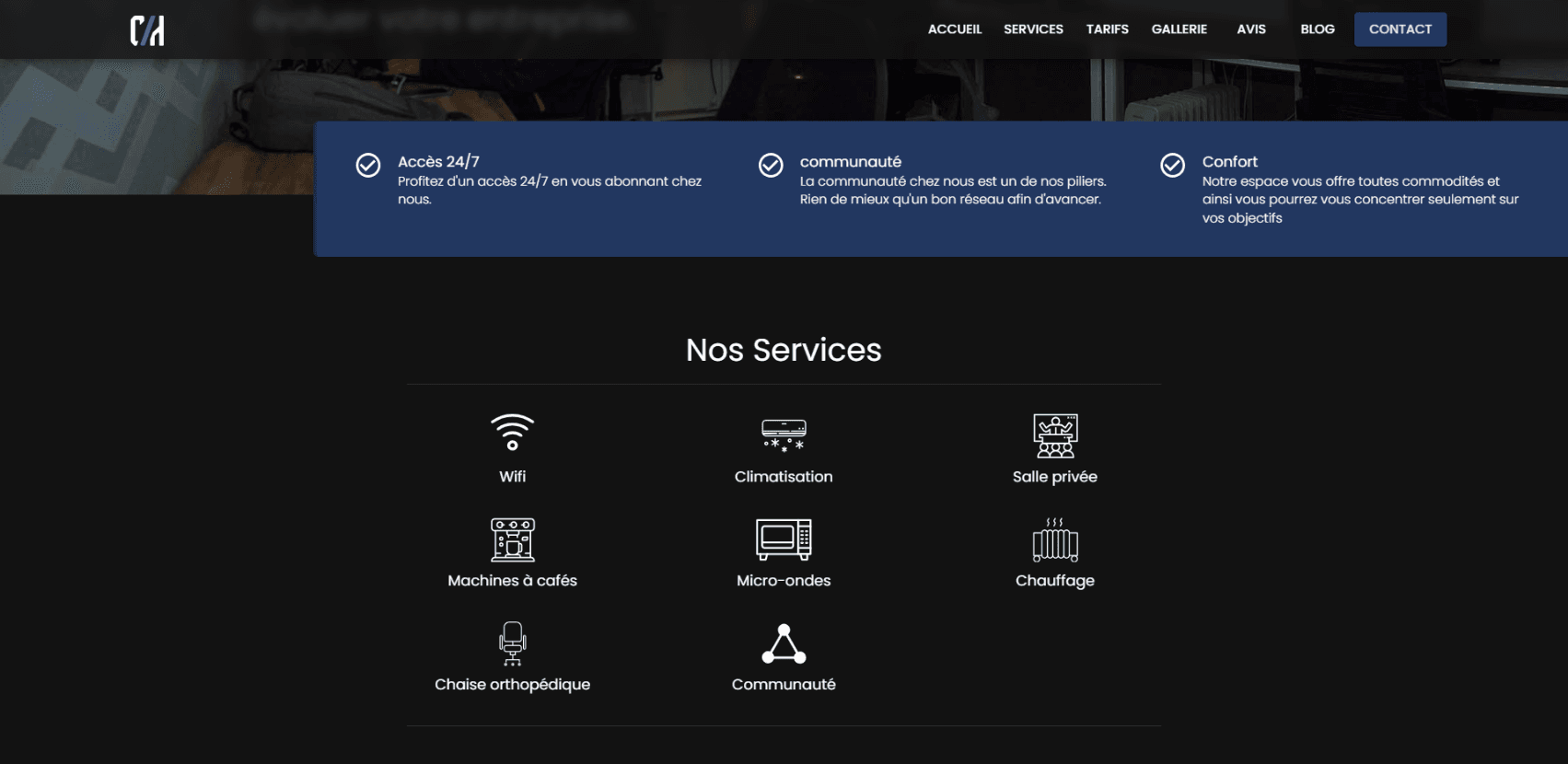Open the SERVICES menu item
The height and width of the screenshot is (764, 1568).
click(x=1033, y=29)
